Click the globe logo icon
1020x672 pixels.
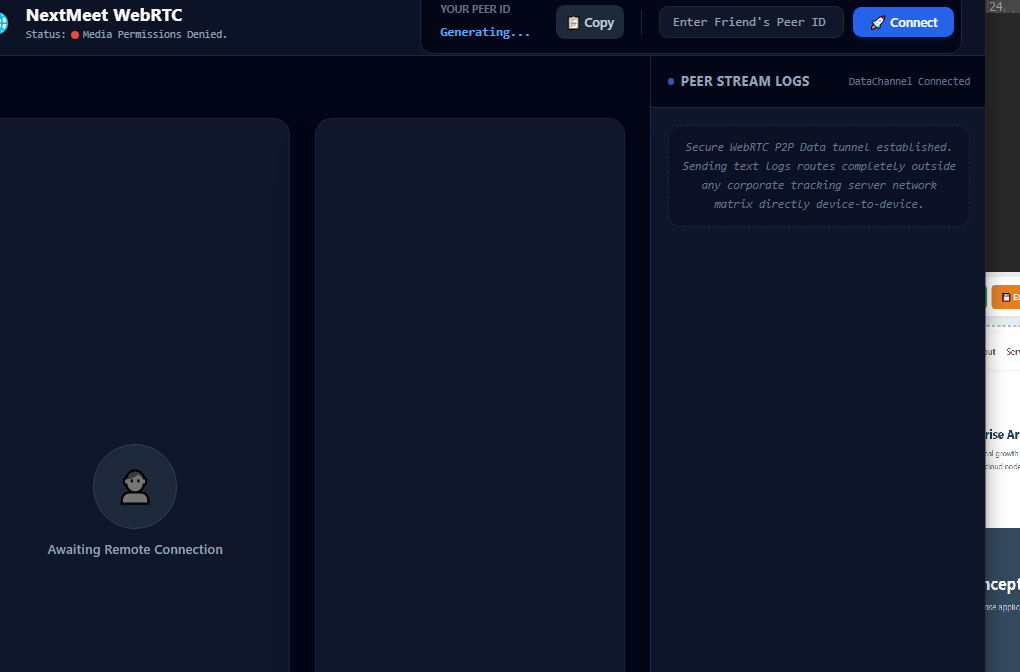click(x=3, y=23)
